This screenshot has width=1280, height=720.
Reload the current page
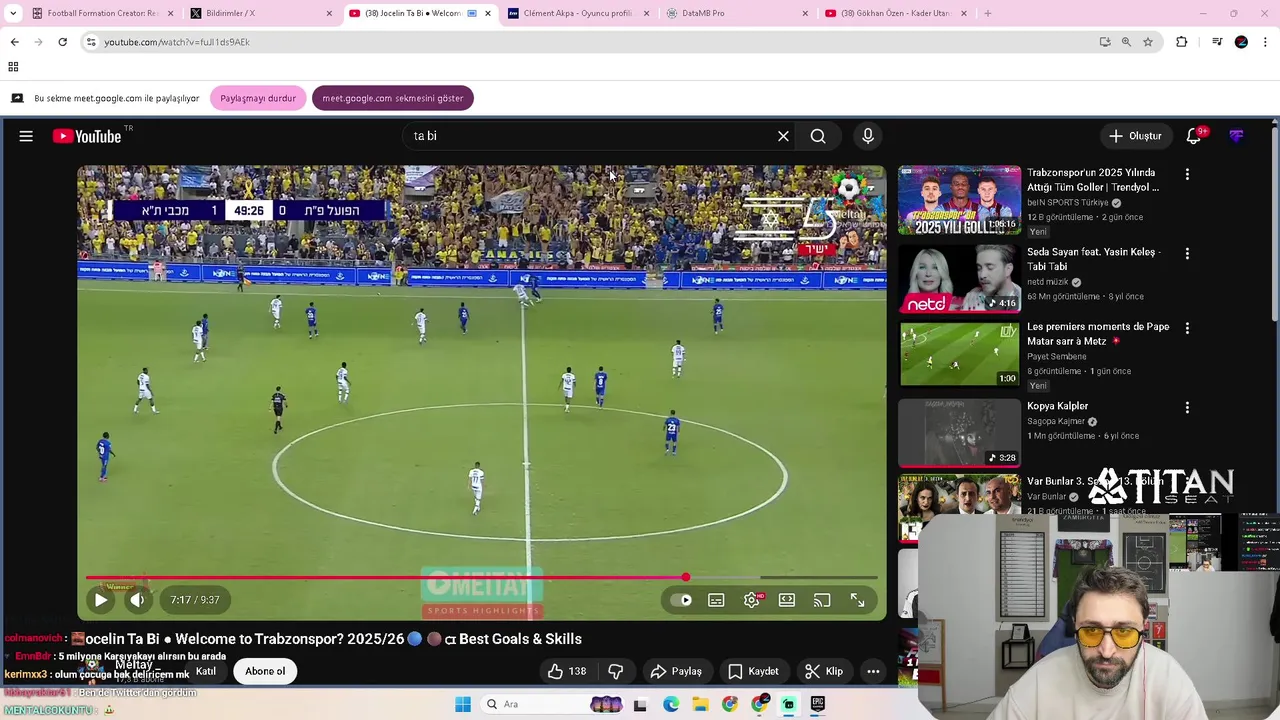[62, 42]
